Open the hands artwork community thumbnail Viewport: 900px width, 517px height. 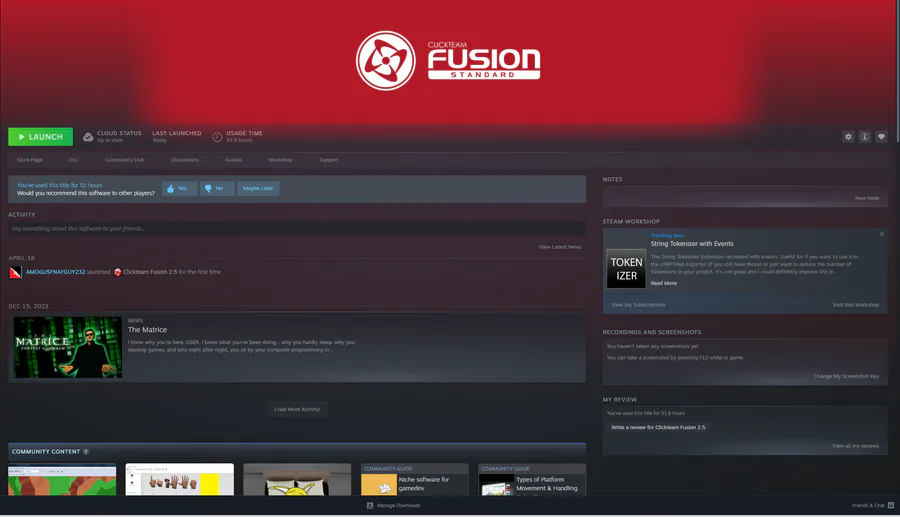(x=180, y=480)
